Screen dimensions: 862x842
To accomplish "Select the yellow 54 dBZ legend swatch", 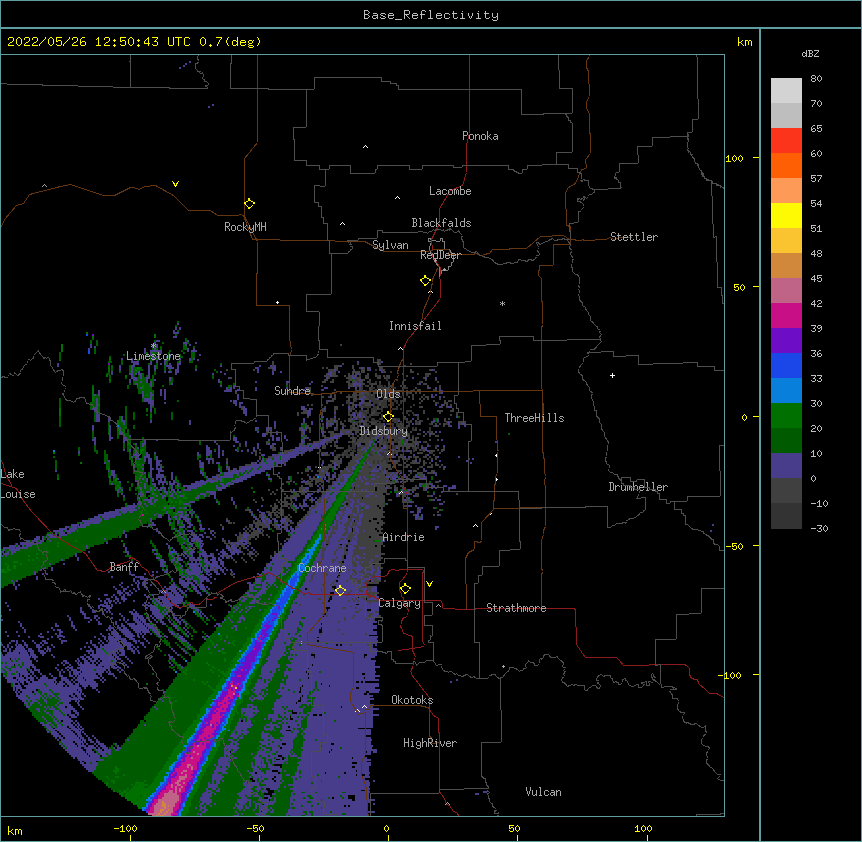I will (x=786, y=215).
